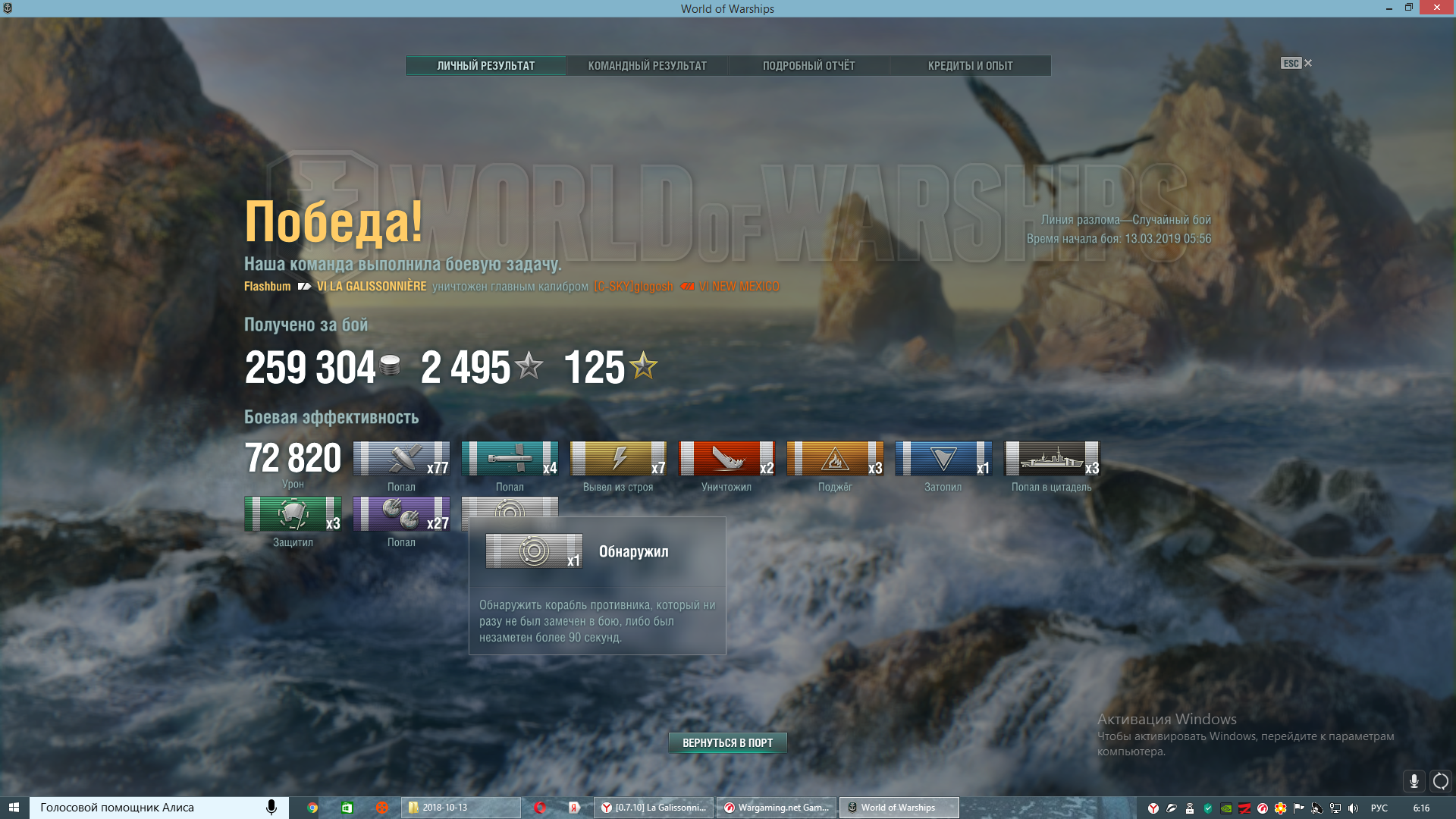Select the Личный результат tab
The width and height of the screenshot is (1456, 819).
click(x=485, y=66)
